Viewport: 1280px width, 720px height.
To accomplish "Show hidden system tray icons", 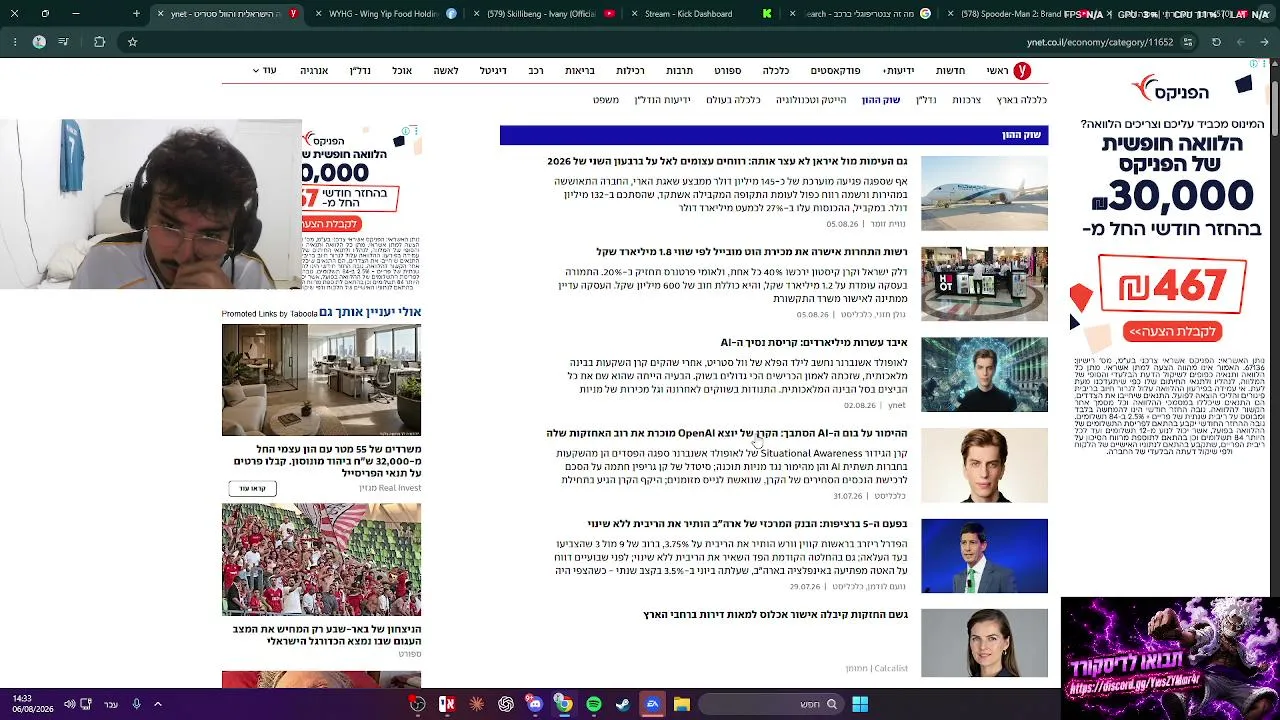I will pyautogui.click(x=158, y=704).
